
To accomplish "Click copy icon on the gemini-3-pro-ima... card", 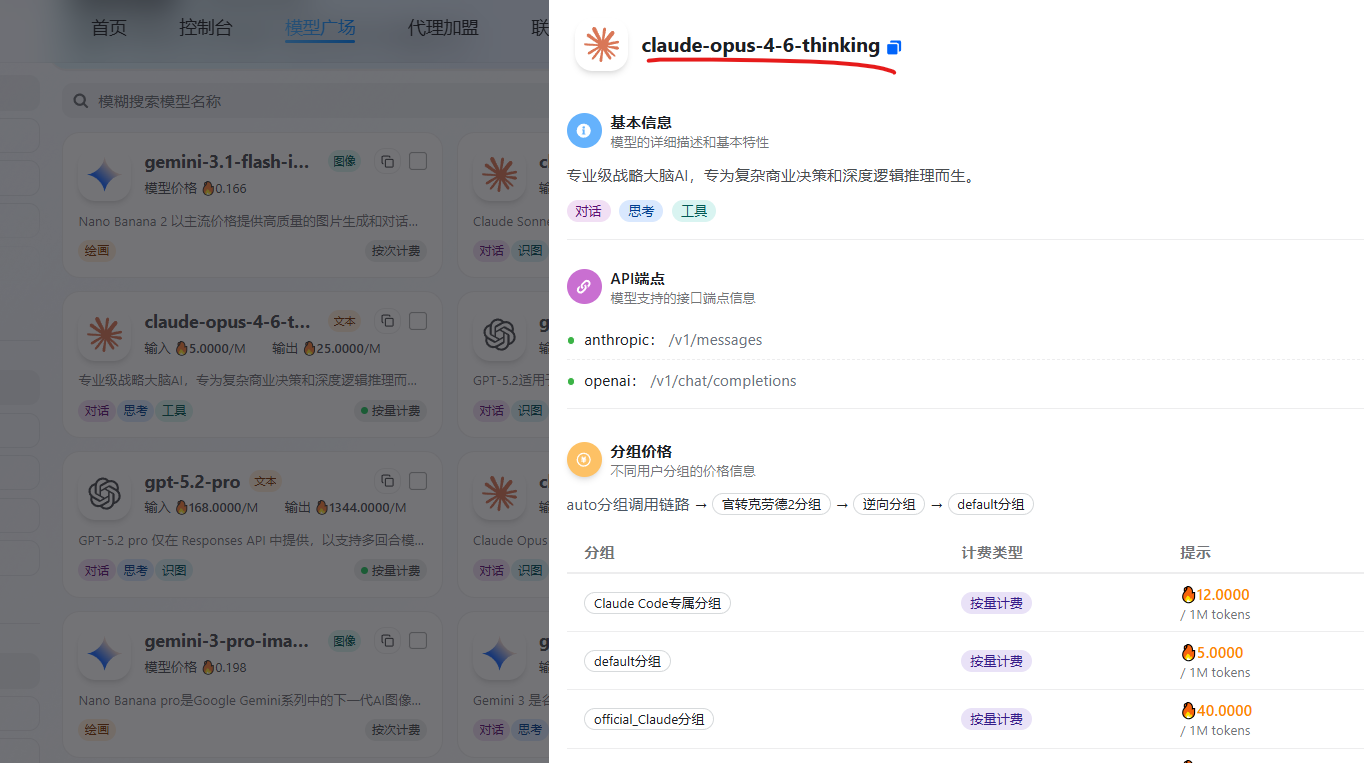I will (x=387, y=640).
